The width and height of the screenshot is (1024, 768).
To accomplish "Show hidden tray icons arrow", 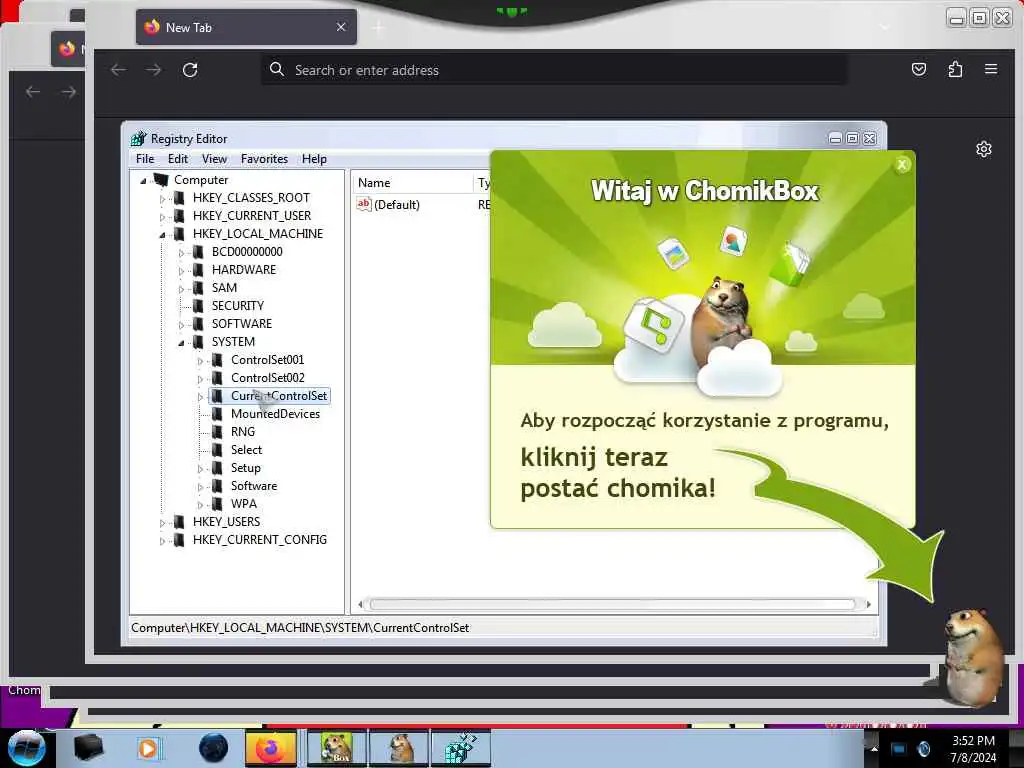I will (874, 749).
